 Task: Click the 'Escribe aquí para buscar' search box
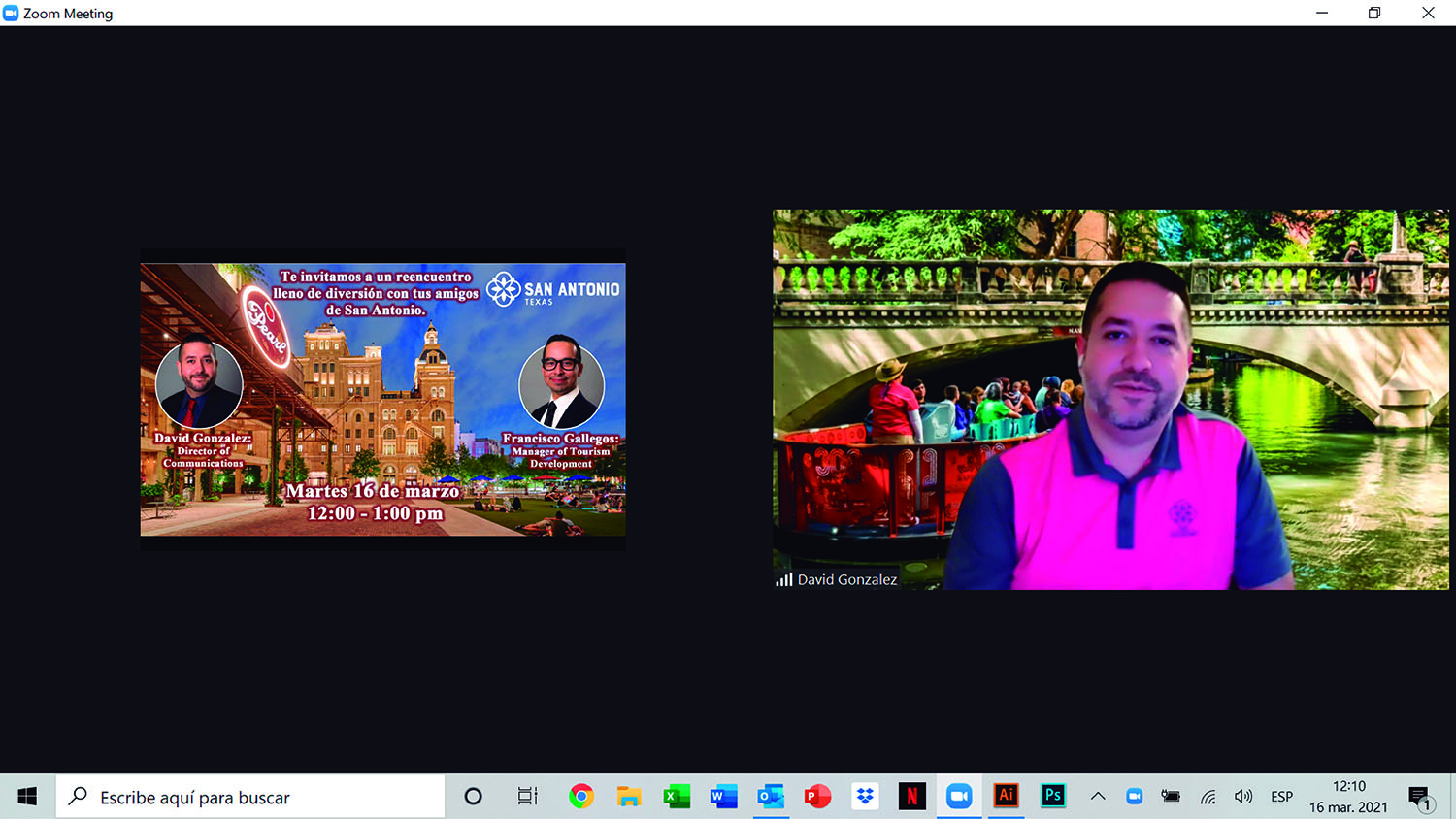pyautogui.click(x=250, y=797)
